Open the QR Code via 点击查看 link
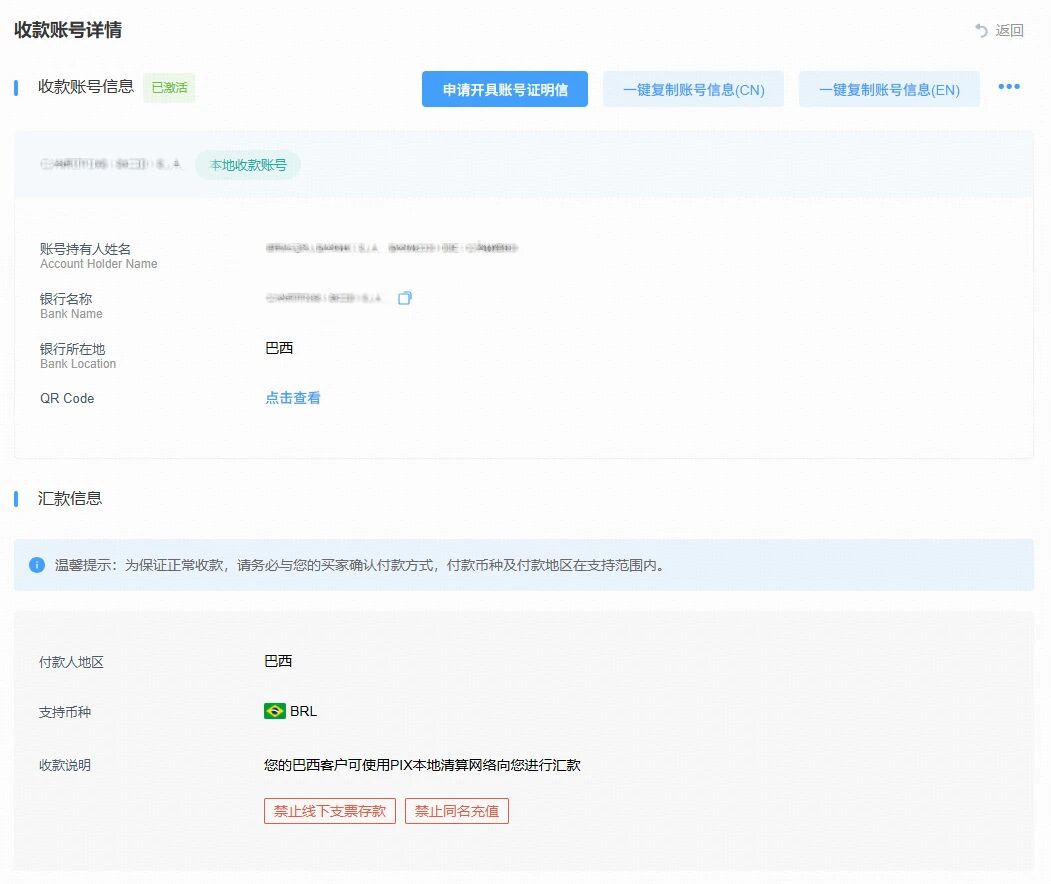 pyautogui.click(x=292, y=397)
